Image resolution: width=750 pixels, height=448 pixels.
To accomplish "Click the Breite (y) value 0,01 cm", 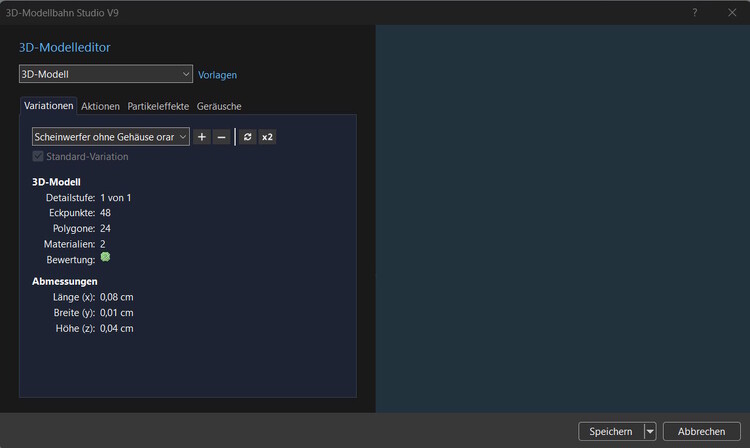I will 117,313.
